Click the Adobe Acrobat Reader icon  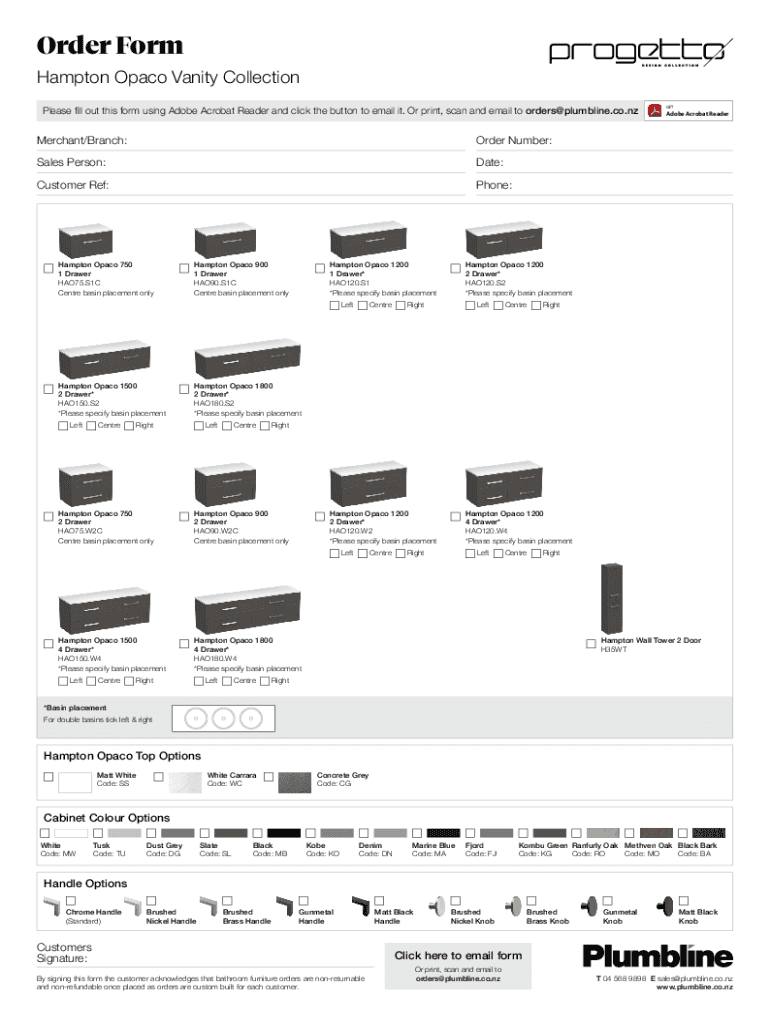(655, 111)
